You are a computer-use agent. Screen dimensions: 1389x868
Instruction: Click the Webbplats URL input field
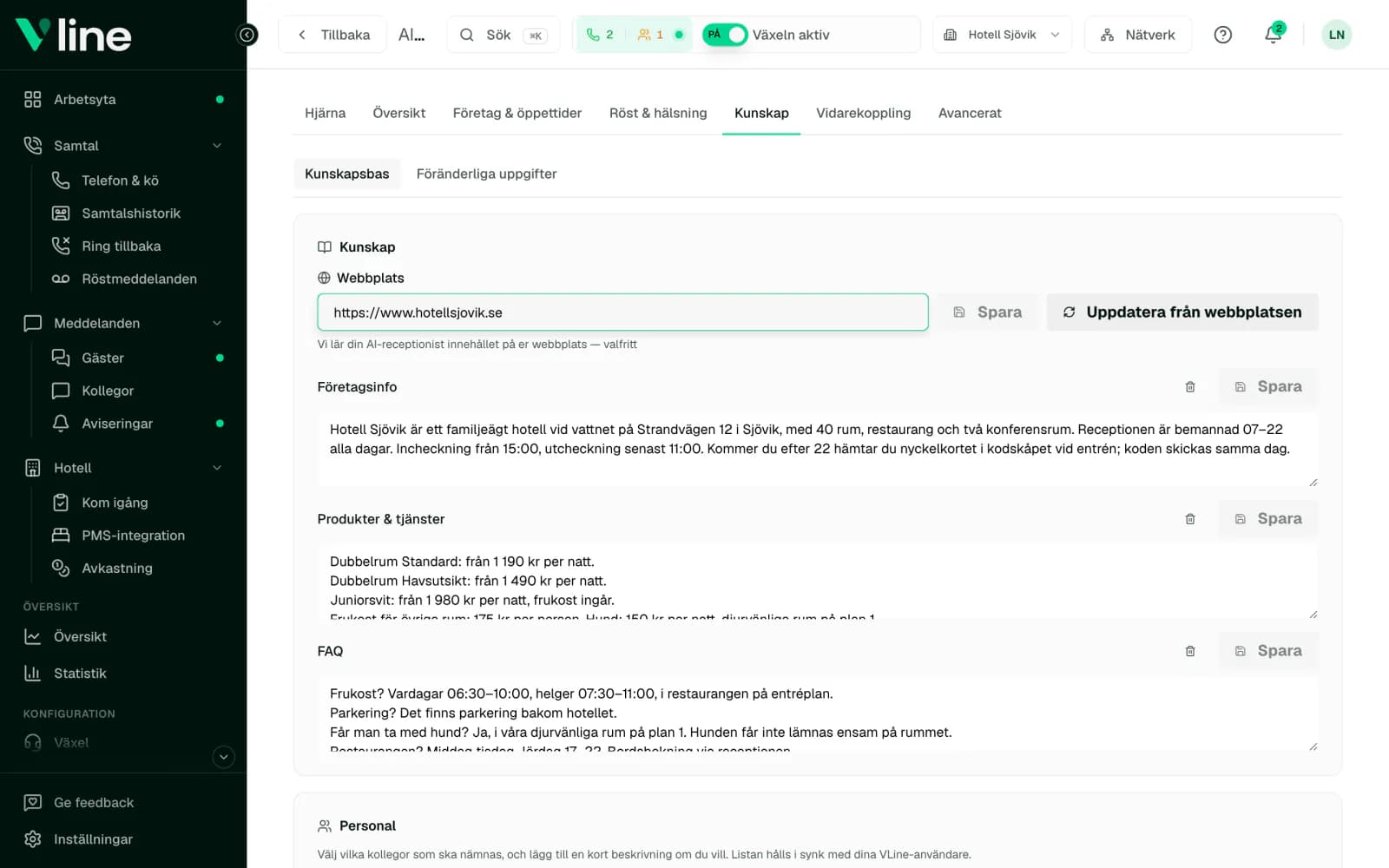622,312
